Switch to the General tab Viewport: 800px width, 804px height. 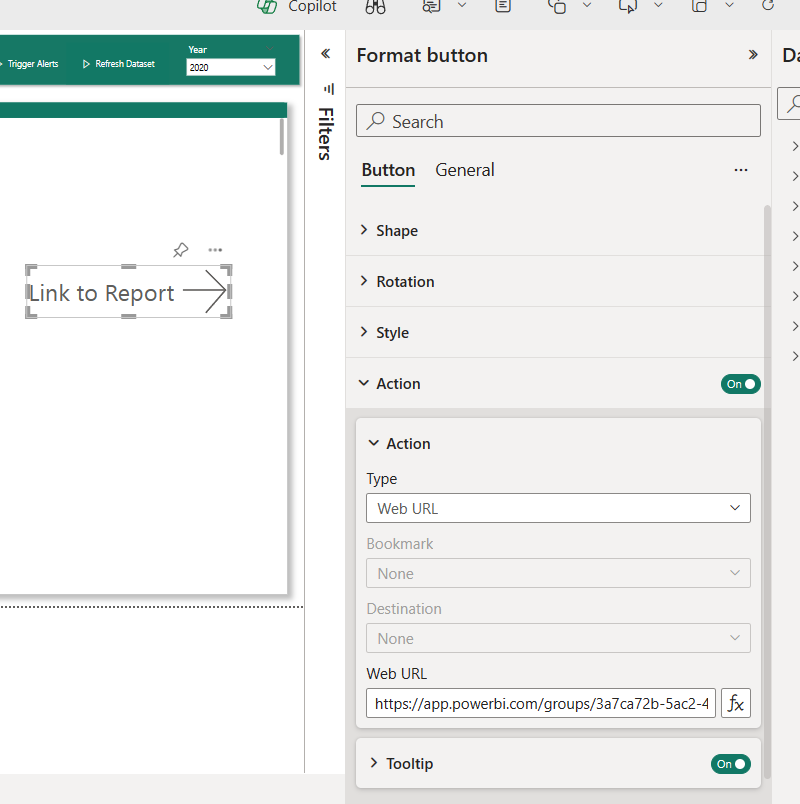tap(464, 170)
